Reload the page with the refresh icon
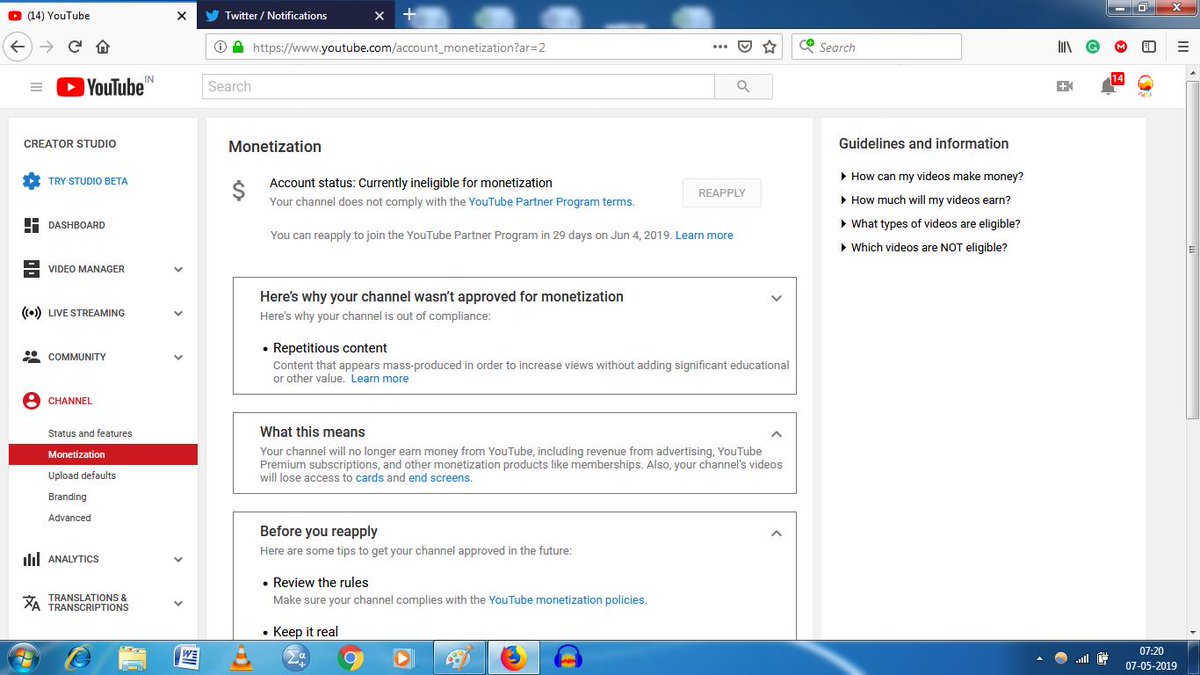This screenshot has height=675, width=1200. pyautogui.click(x=75, y=47)
